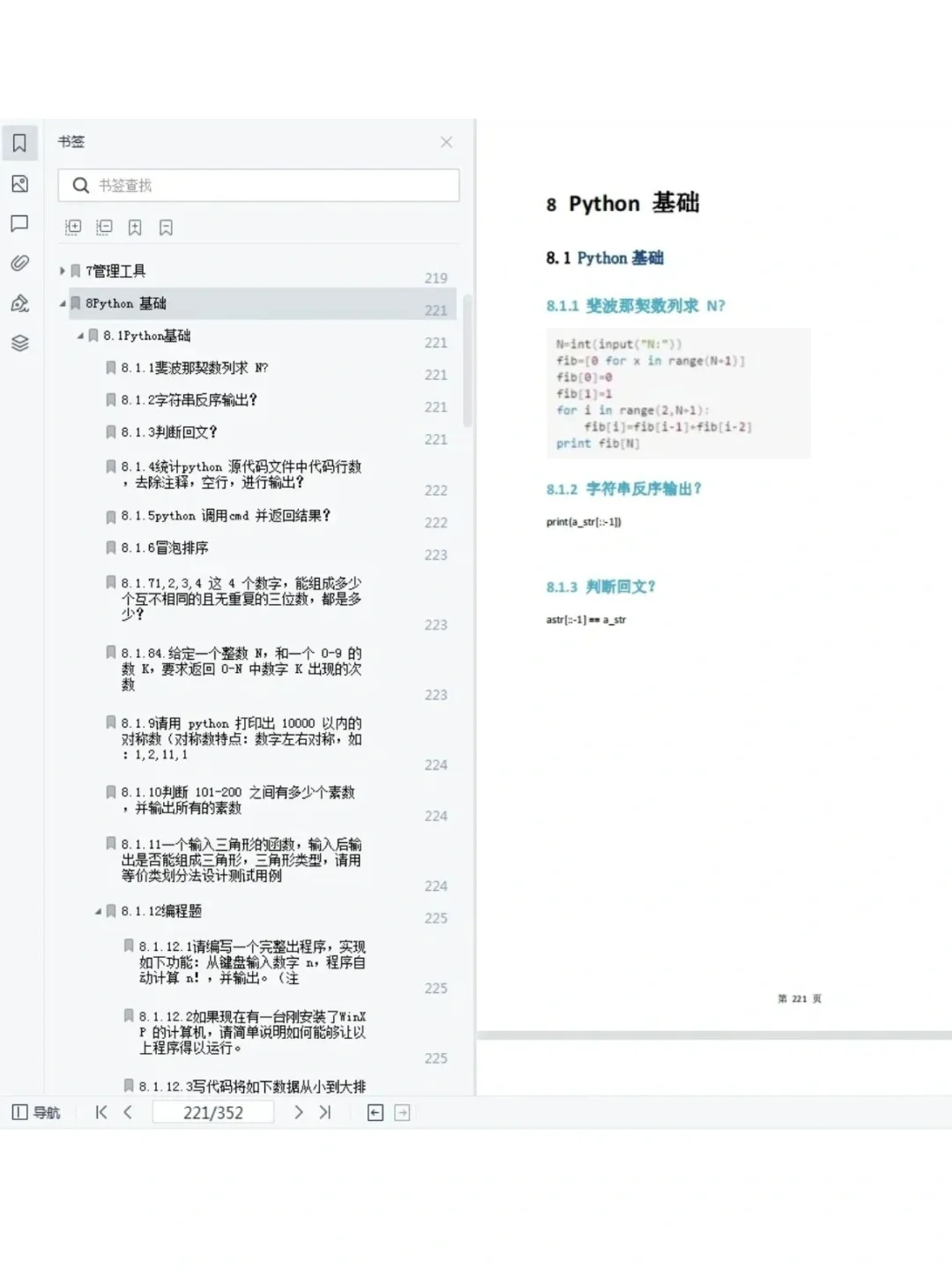Open the Bookmarks panel icon
Image resolution: width=952 pixels, height=1270 pixels.
click(19, 142)
